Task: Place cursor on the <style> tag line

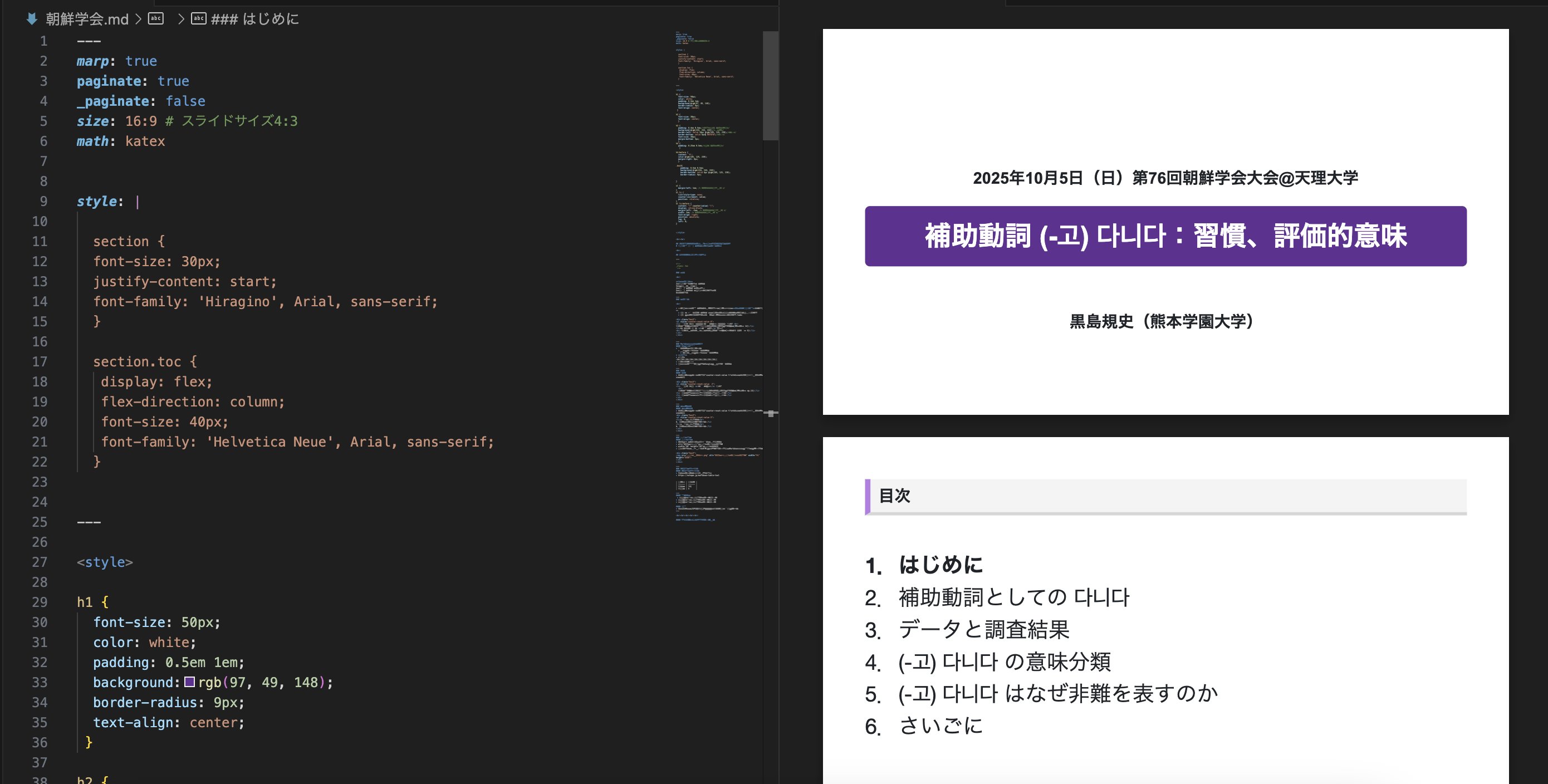Action: pos(105,562)
